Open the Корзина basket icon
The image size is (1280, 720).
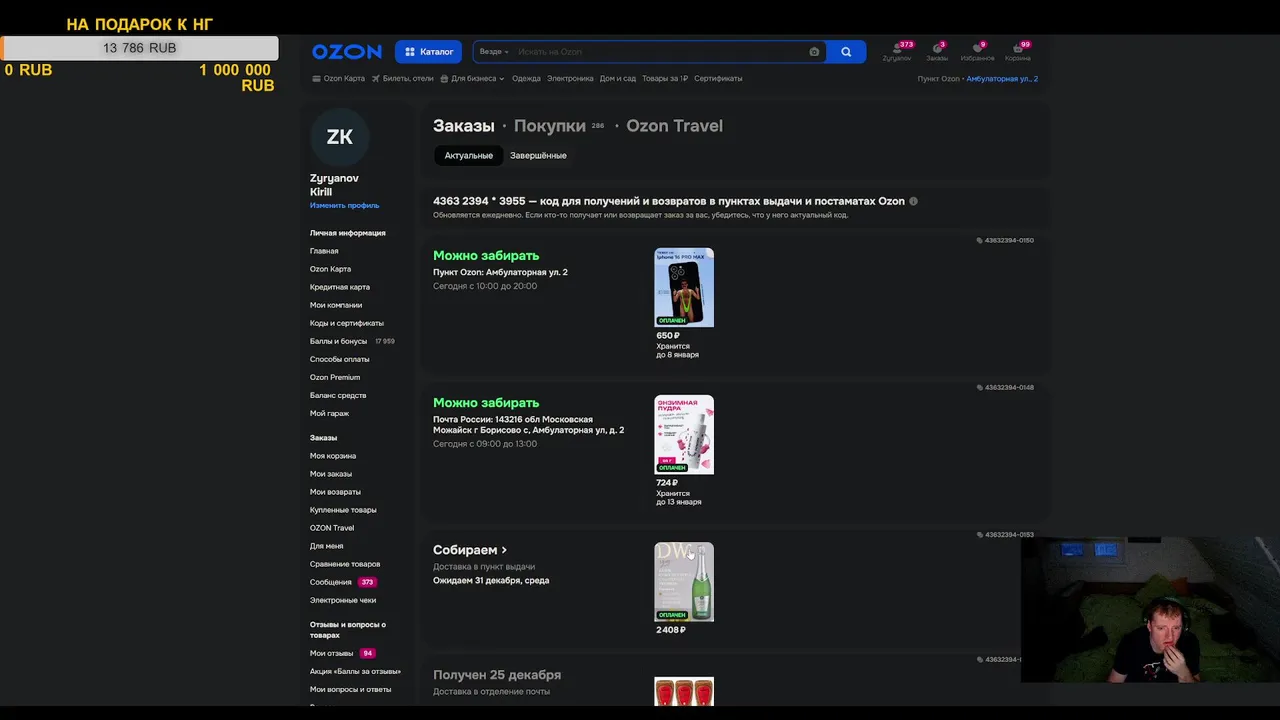(x=1018, y=52)
